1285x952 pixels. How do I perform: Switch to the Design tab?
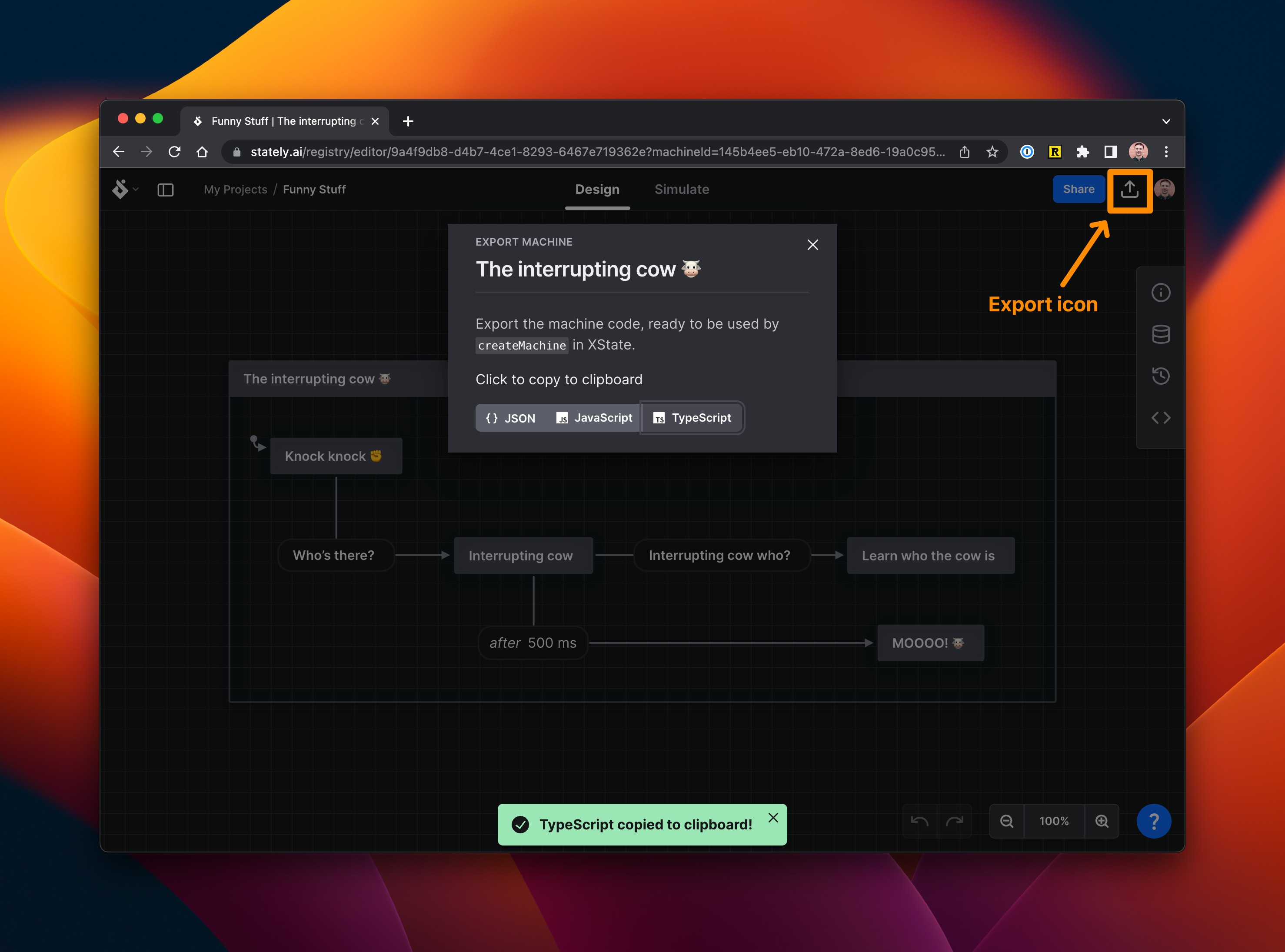[x=597, y=190]
